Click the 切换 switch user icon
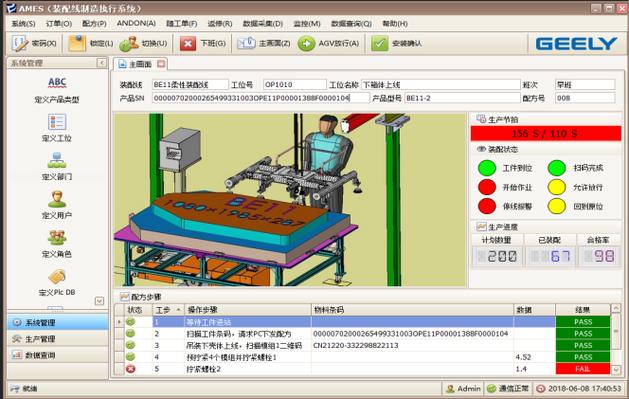Image resolution: width=629 pixels, height=399 pixels. pos(129,43)
